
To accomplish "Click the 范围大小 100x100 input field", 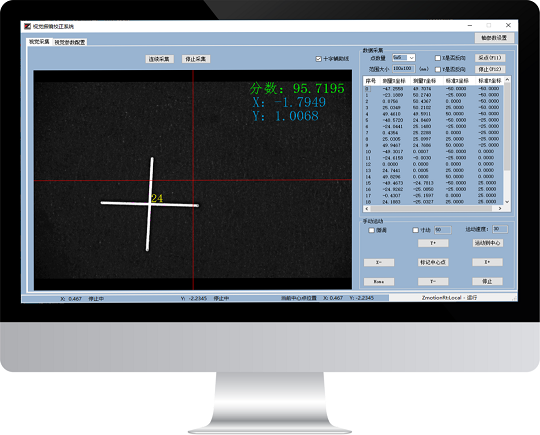I will tap(404, 69).
